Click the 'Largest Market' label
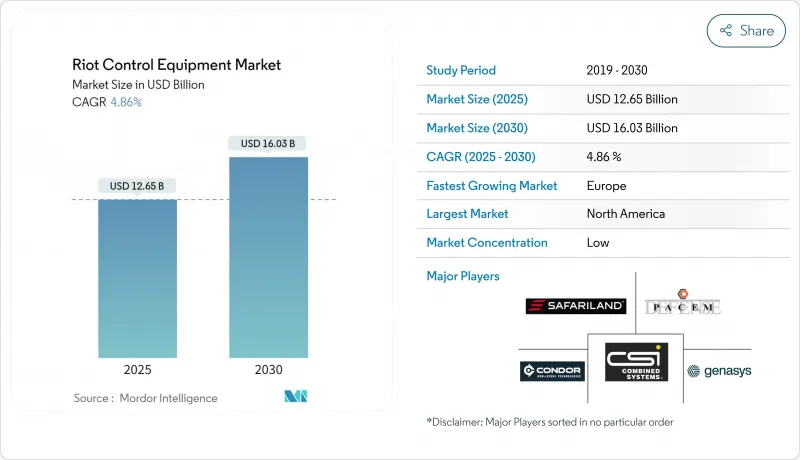Image resolution: width=800 pixels, height=460 pixels. point(467,214)
